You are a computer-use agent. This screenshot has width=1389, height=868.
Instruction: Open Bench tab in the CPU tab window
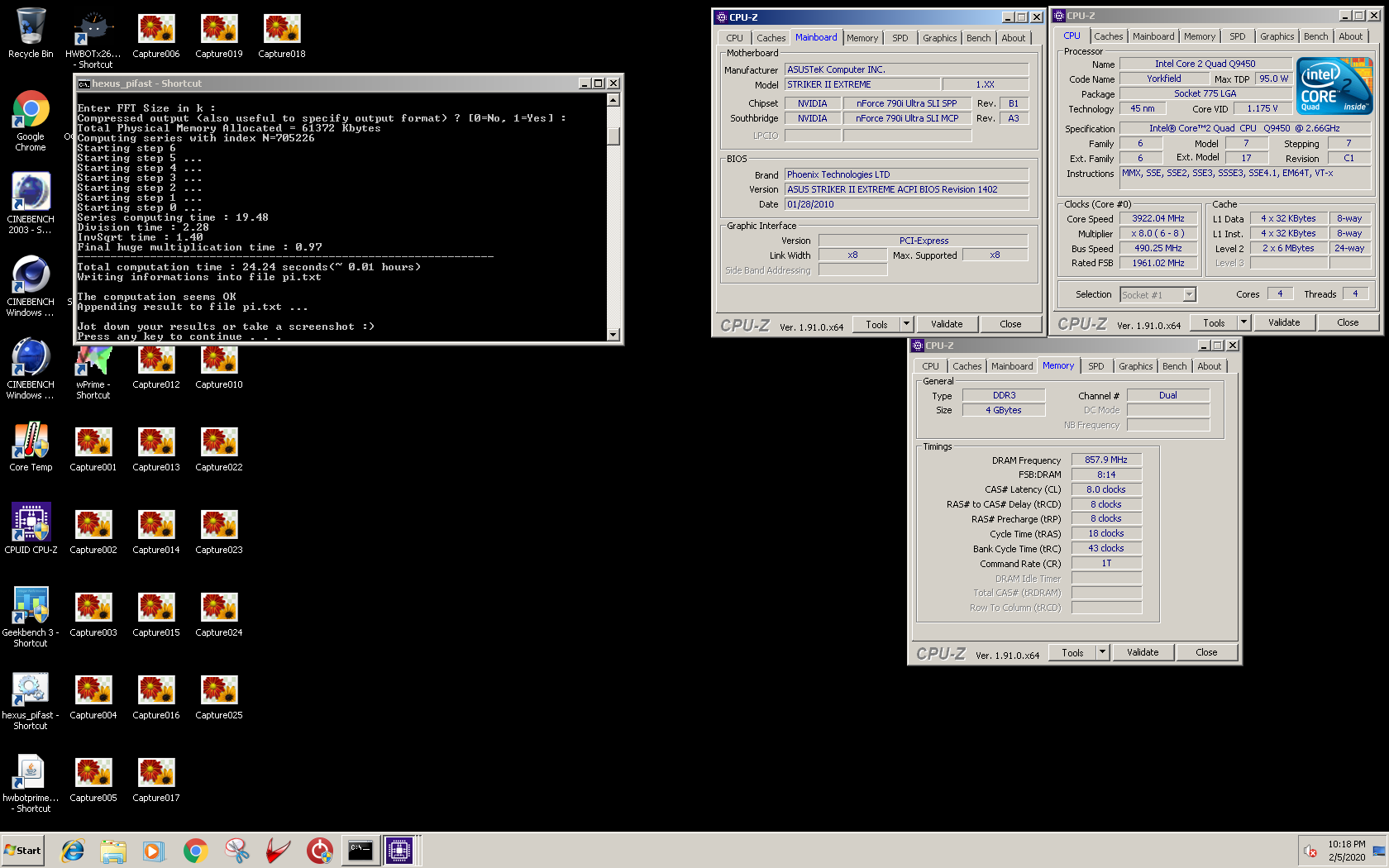1315,36
